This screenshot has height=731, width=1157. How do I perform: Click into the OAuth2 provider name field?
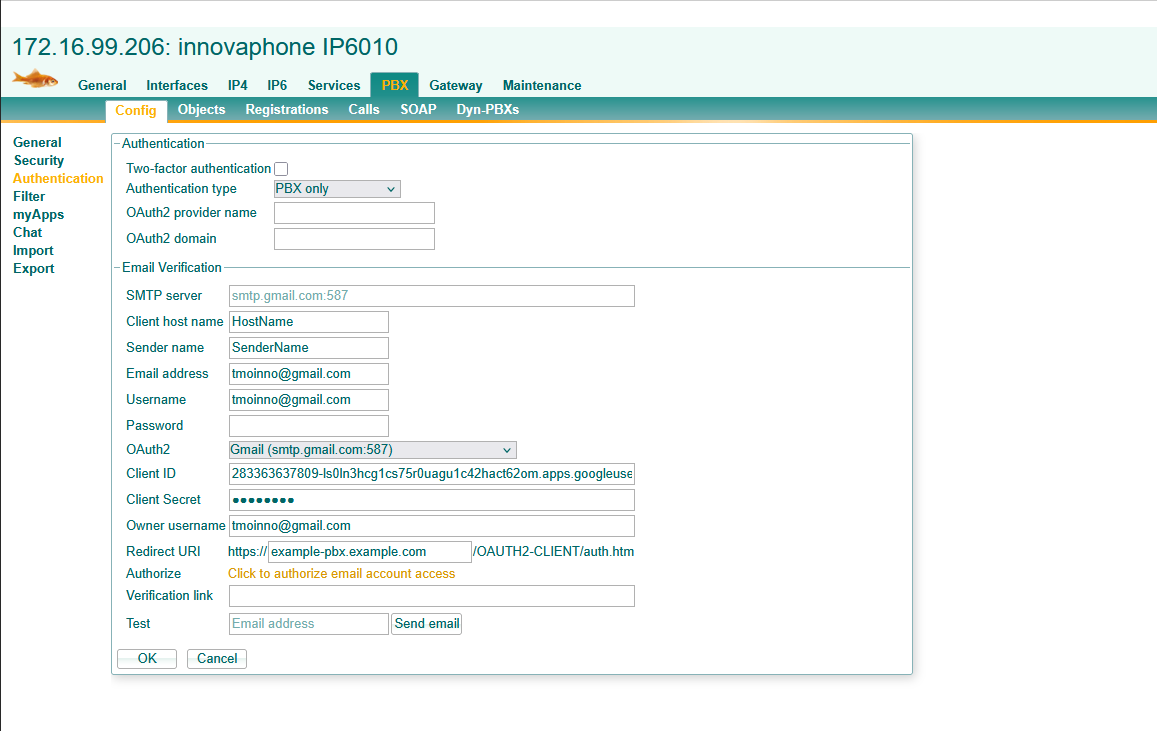[x=354, y=213]
